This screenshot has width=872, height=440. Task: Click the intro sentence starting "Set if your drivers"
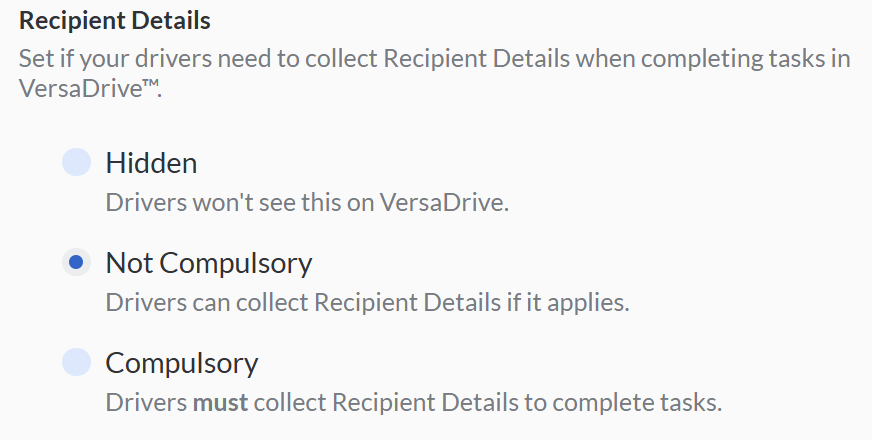click(300, 57)
